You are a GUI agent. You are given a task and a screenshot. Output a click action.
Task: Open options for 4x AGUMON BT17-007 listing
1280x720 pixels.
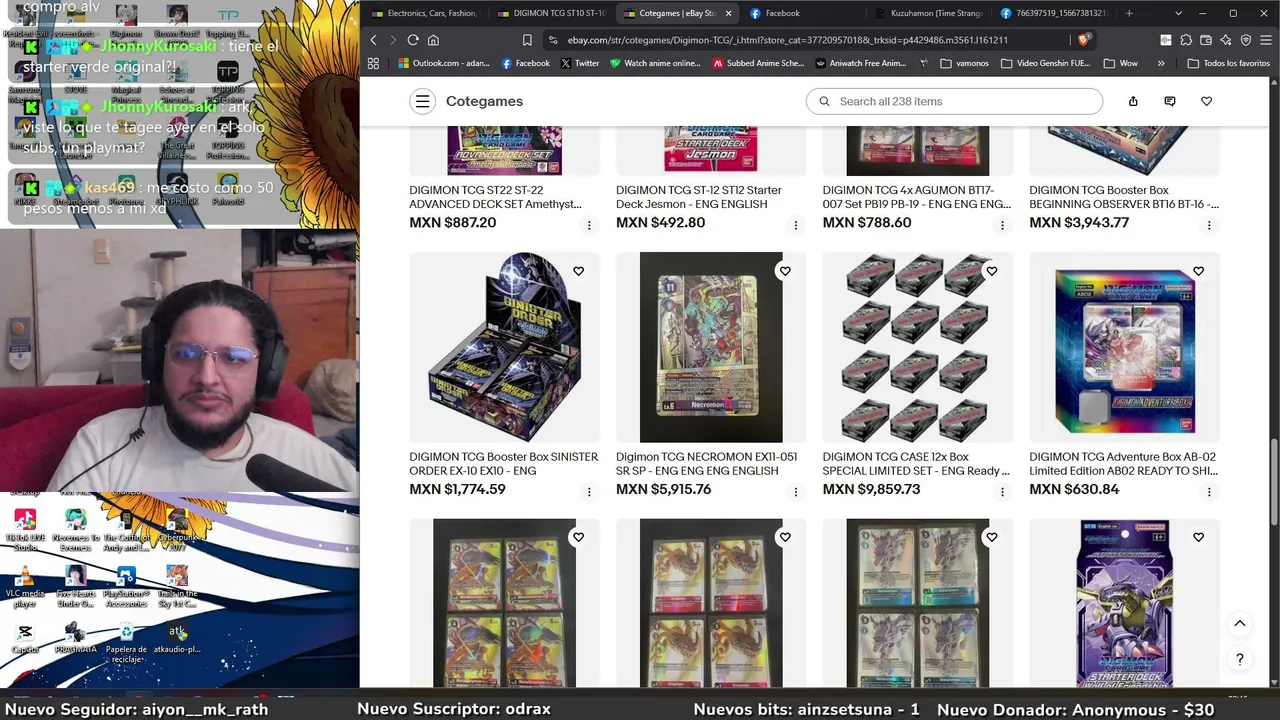tap(1002, 225)
